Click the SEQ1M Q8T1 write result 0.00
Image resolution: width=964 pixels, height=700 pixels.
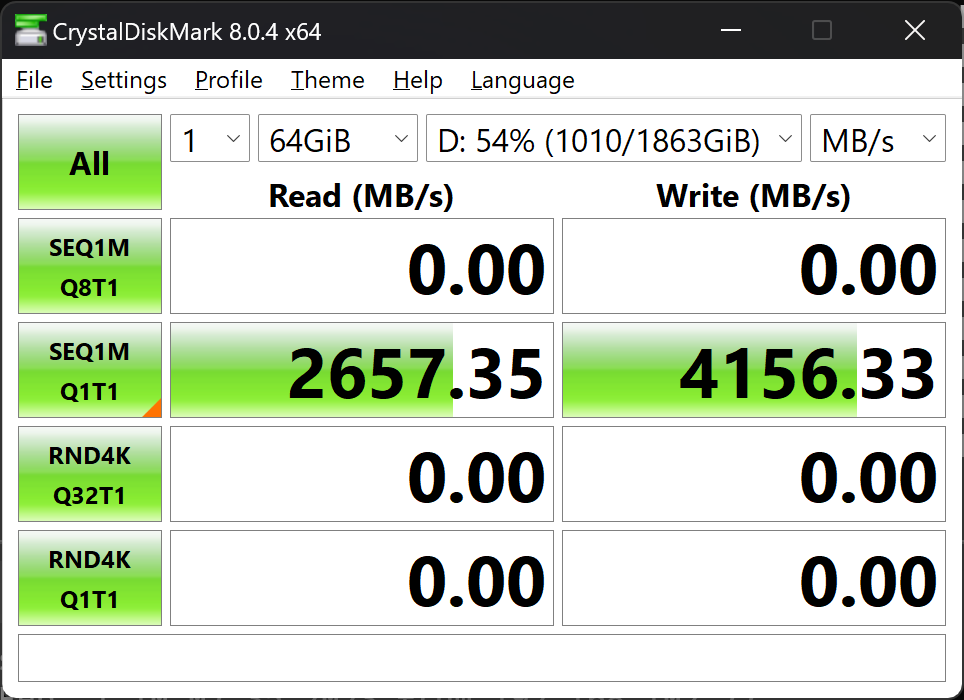coord(754,266)
